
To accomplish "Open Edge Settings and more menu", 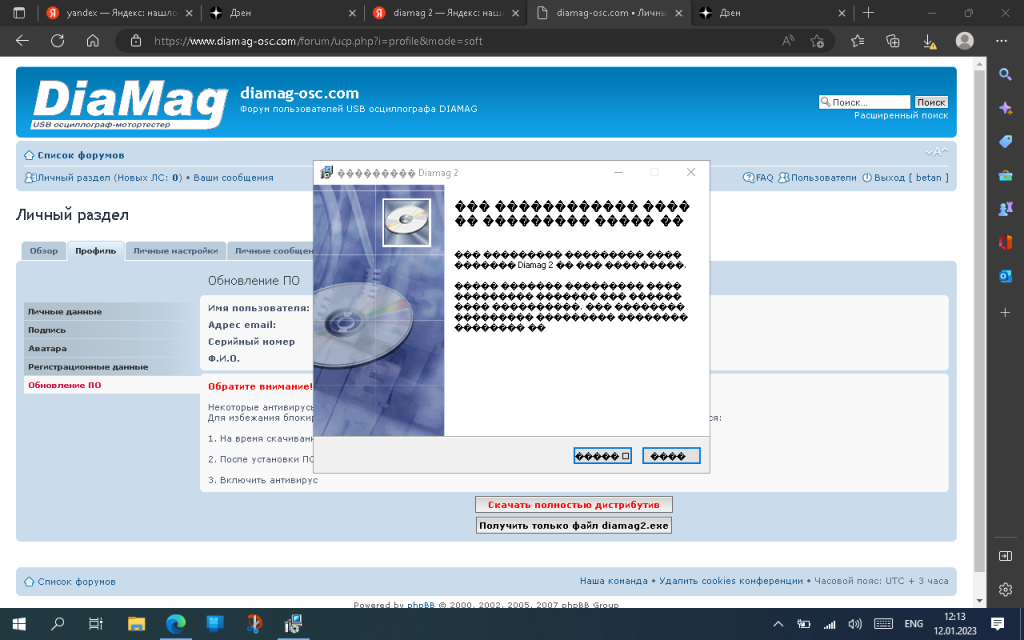I will point(1001,40).
